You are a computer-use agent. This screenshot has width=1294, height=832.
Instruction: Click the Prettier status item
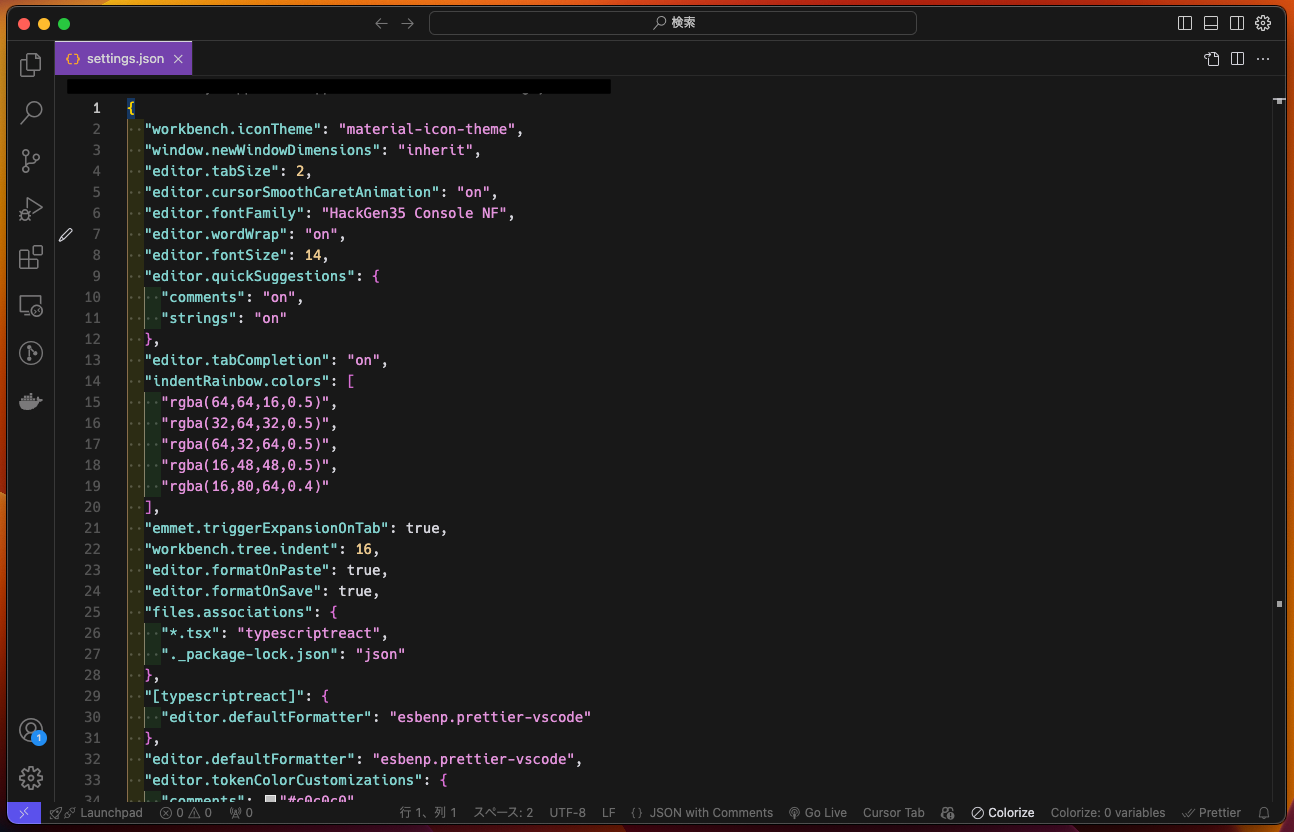tap(1211, 813)
